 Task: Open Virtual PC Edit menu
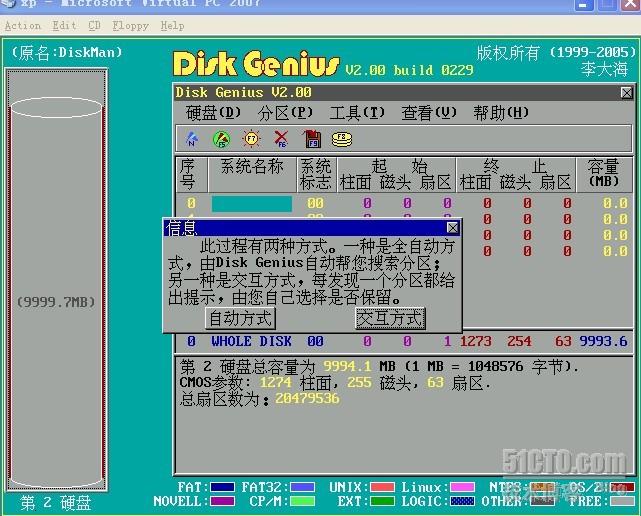tap(64, 26)
